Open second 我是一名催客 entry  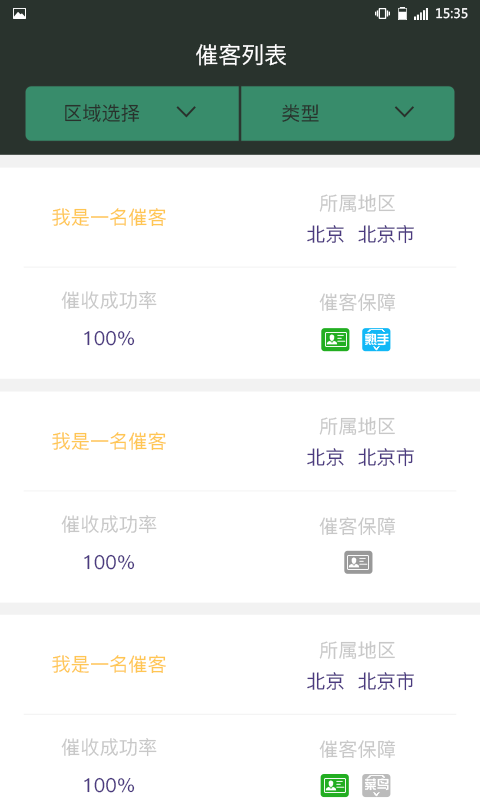click(109, 441)
